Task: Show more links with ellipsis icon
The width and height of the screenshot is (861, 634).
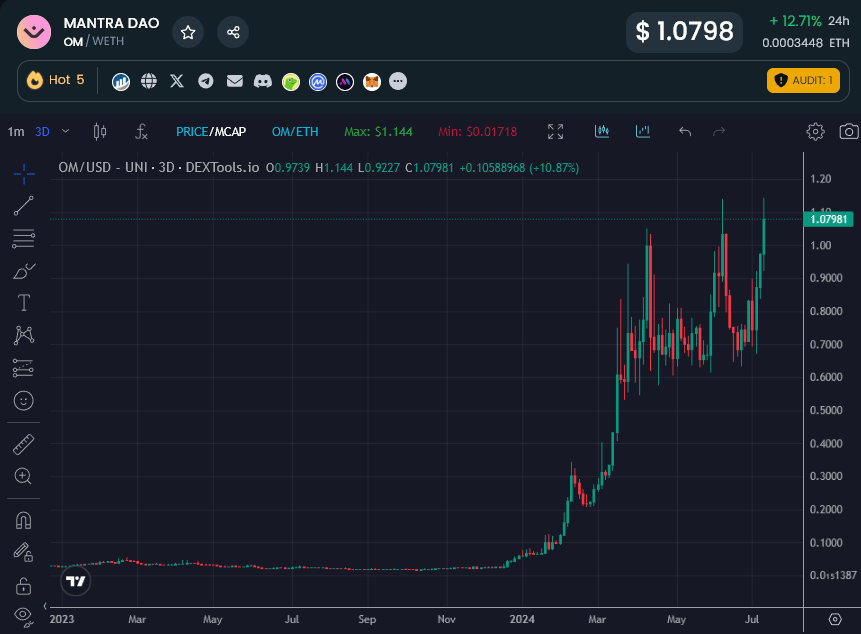Action: point(398,81)
